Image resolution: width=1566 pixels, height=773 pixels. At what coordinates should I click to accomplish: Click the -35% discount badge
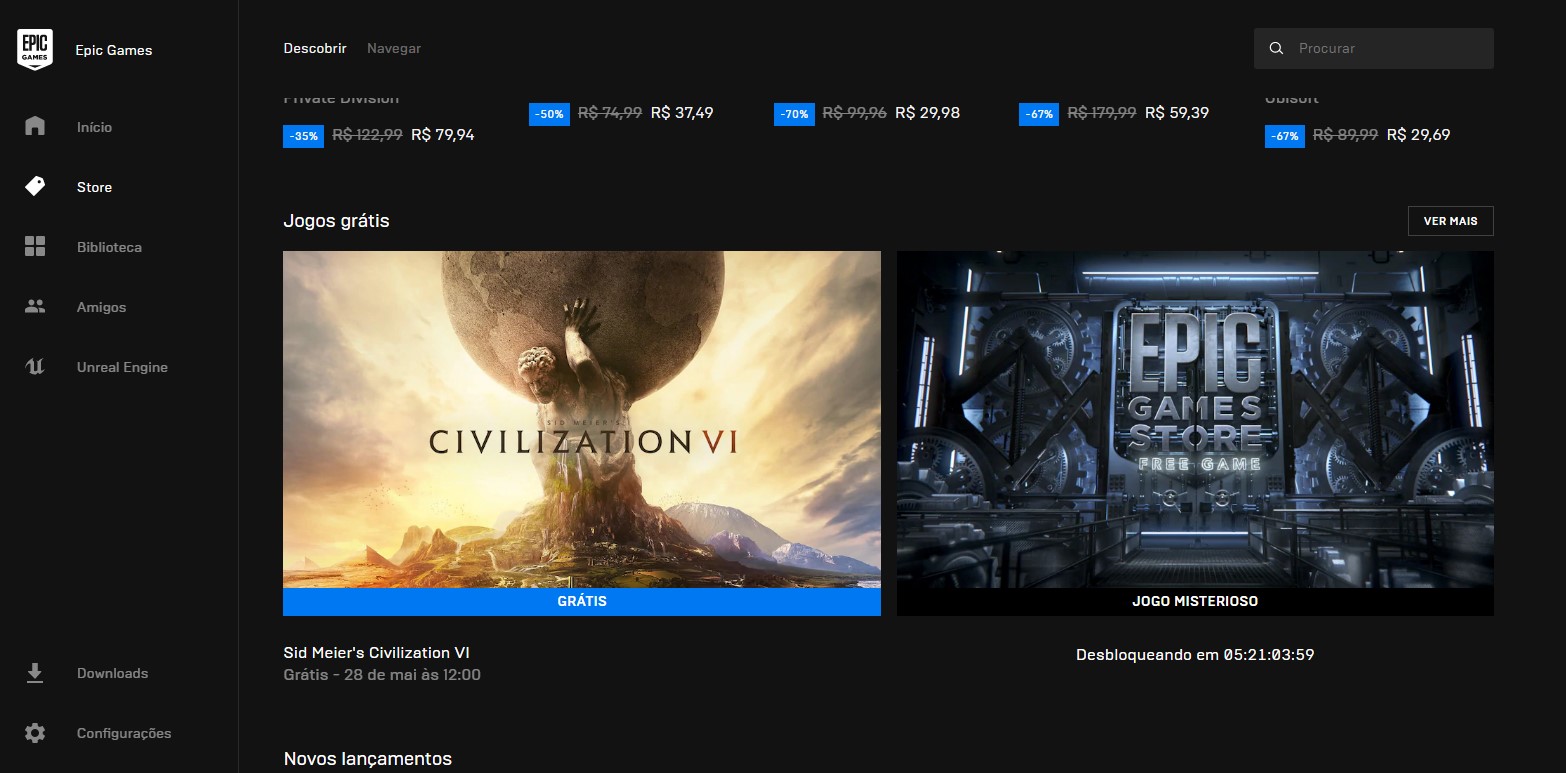[303, 135]
